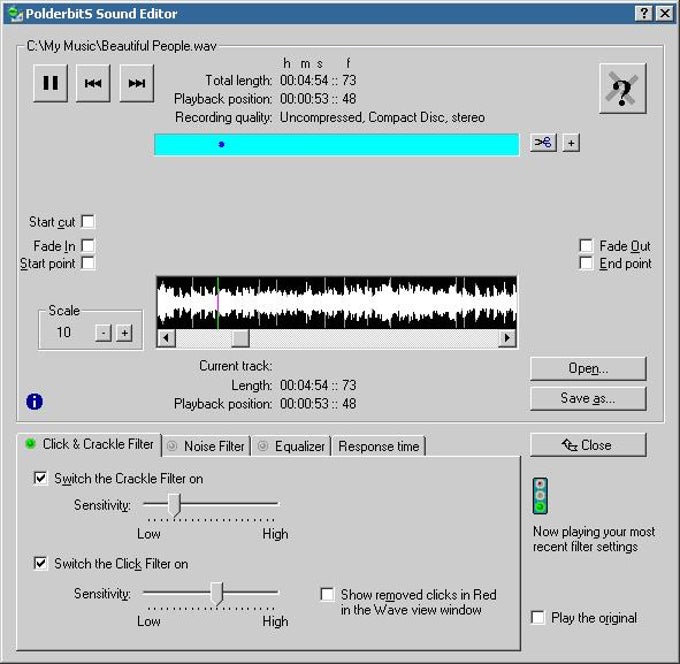The width and height of the screenshot is (680, 664).
Task: Click the blue info icon
Action: click(34, 402)
